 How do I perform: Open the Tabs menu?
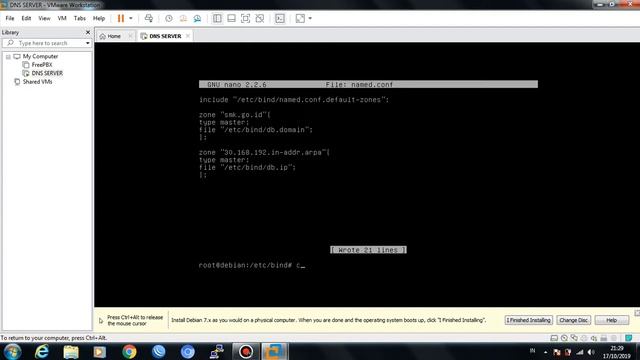click(80, 18)
